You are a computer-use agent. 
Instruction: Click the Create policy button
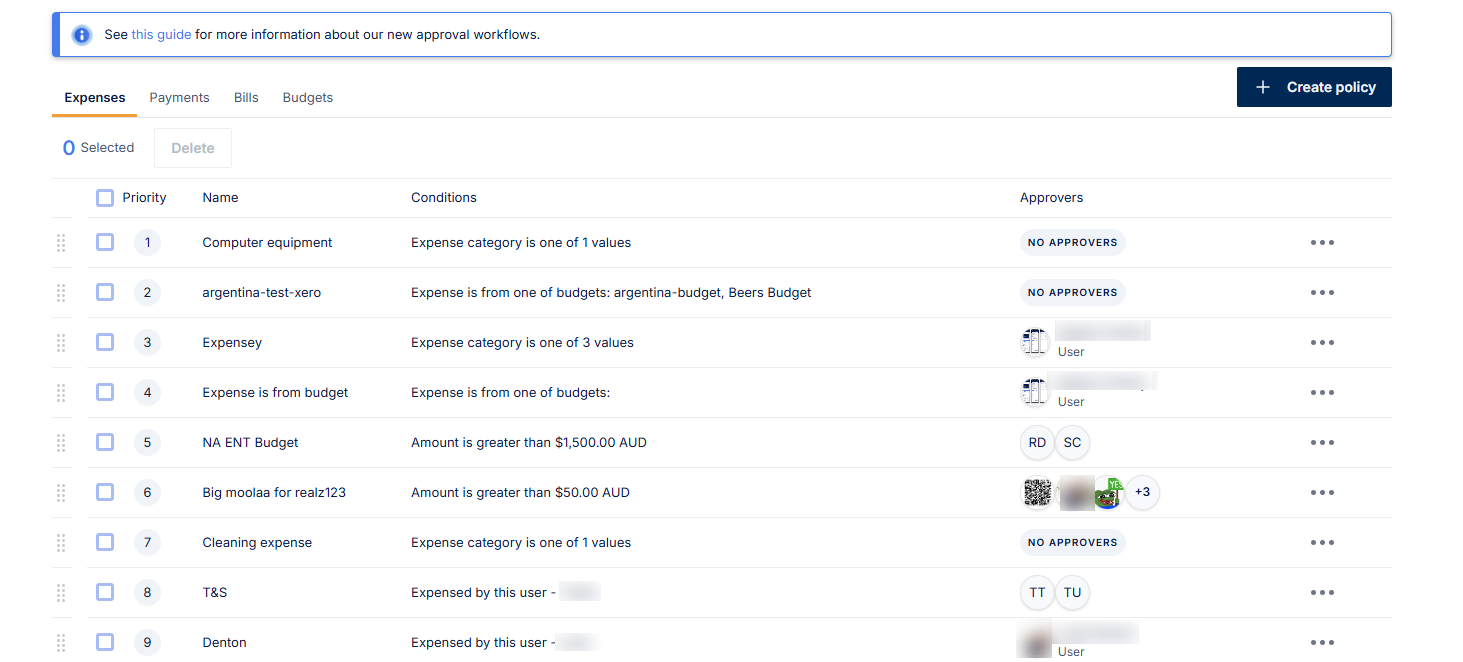click(1314, 87)
